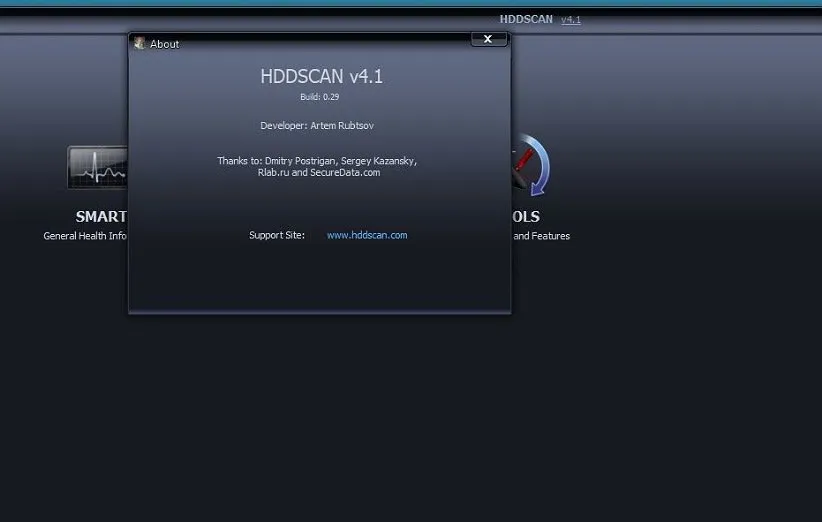Click the Developer: Artem Rubtsov line

[317, 126]
